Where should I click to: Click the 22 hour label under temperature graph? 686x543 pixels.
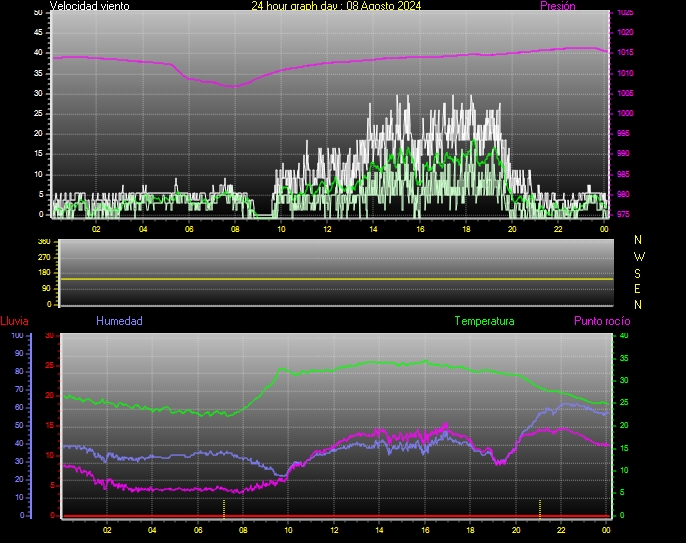click(561, 530)
